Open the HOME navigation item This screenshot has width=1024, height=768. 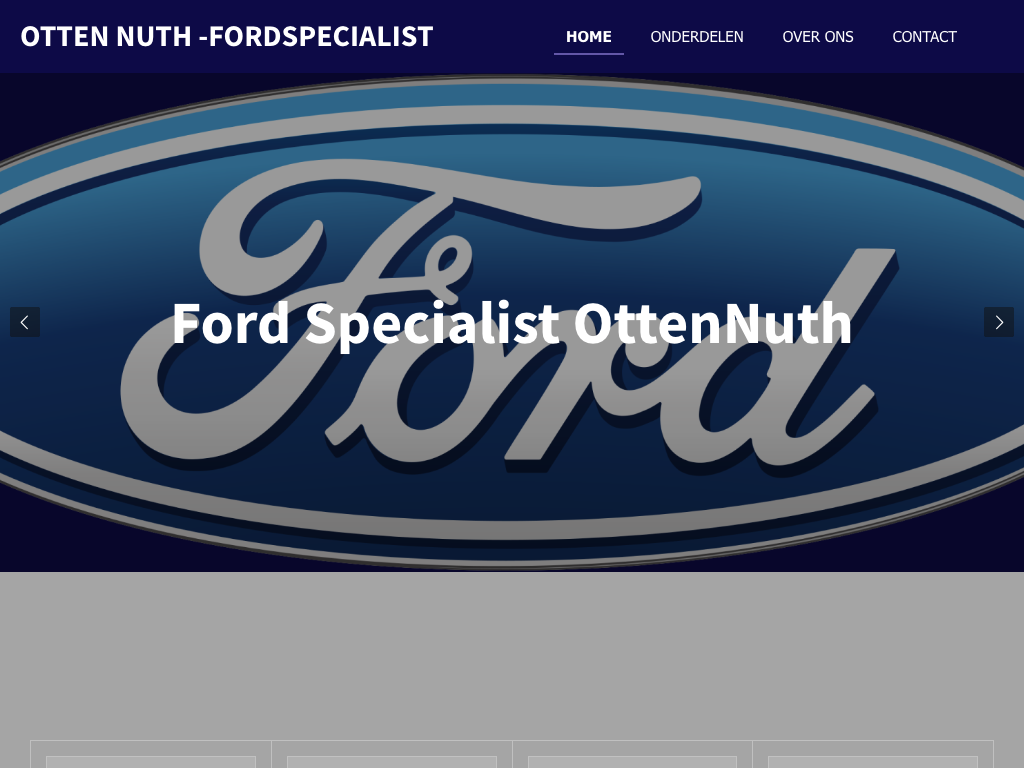pos(588,37)
